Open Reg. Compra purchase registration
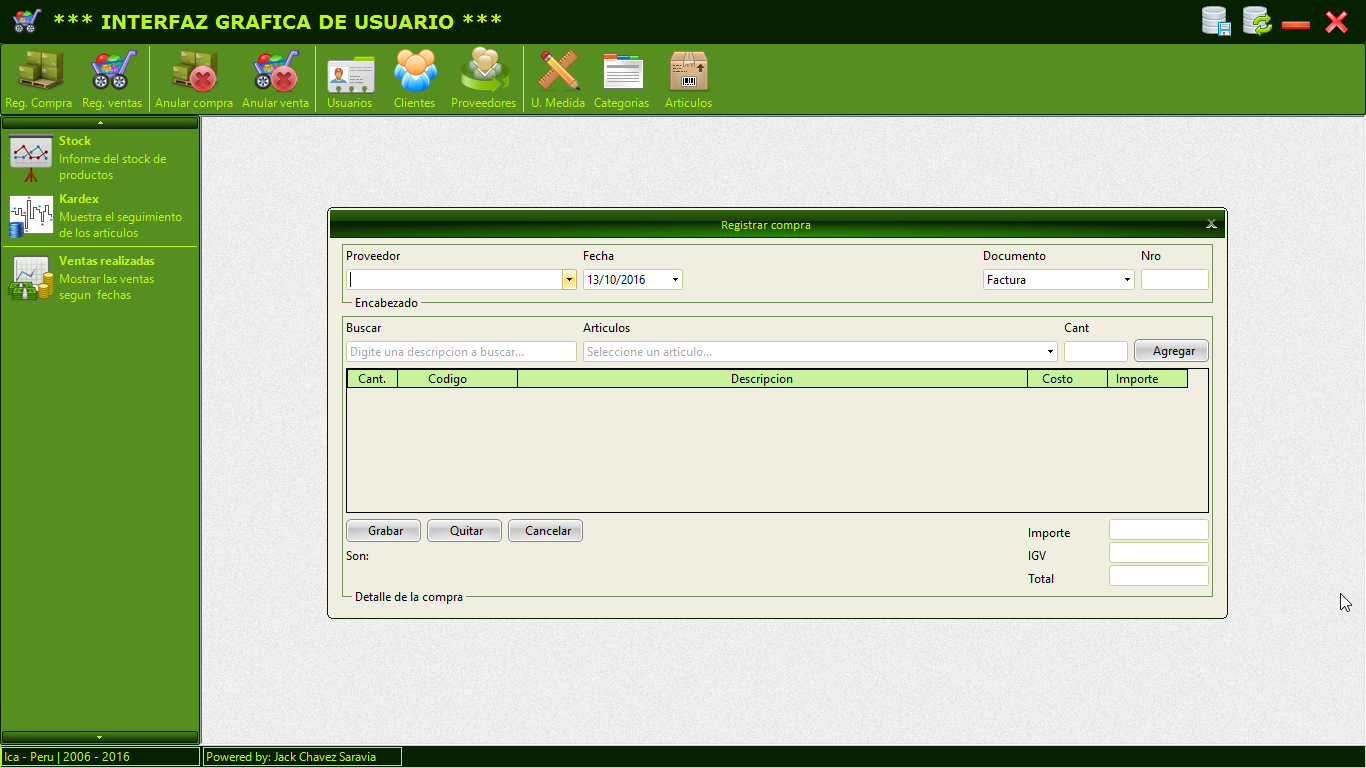 pyautogui.click(x=39, y=79)
